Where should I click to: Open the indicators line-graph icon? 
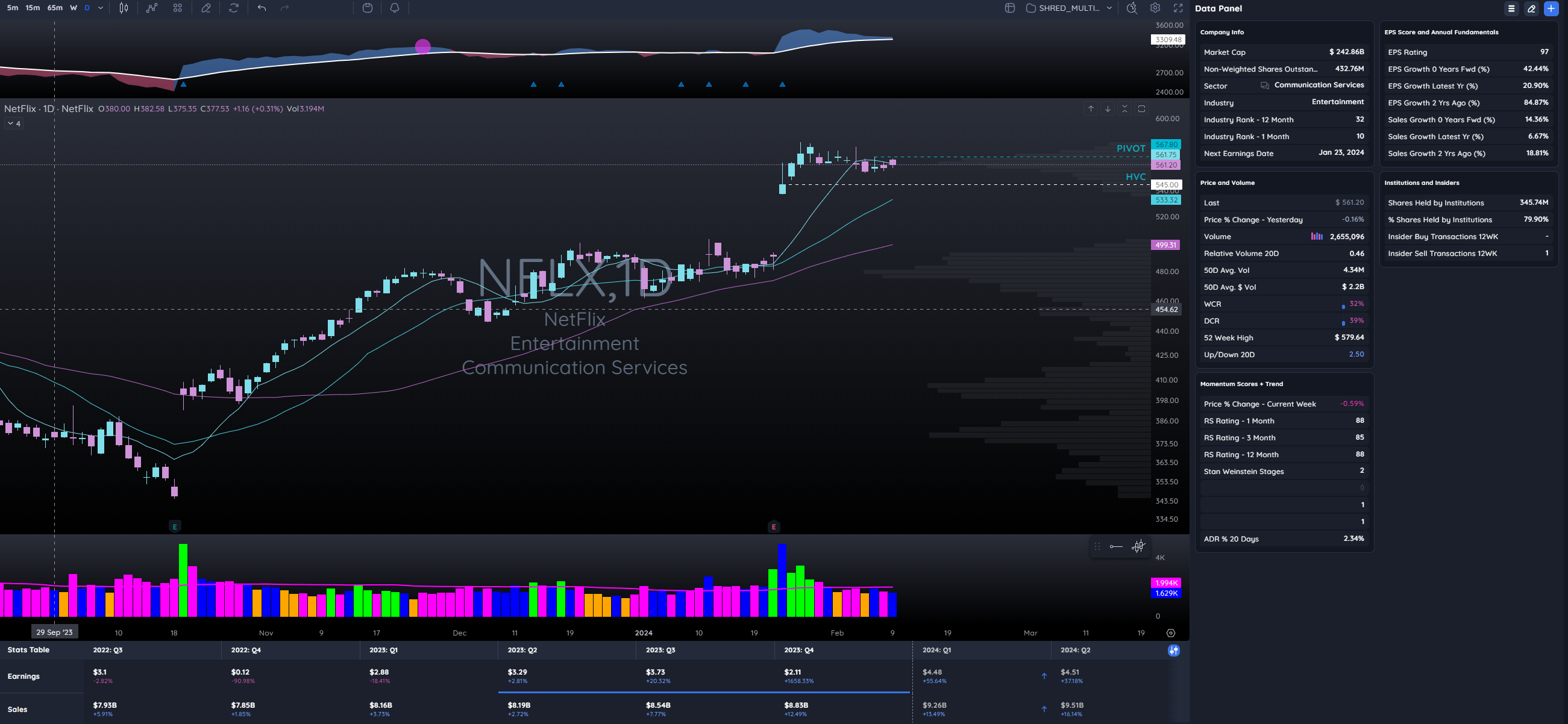click(x=152, y=8)
